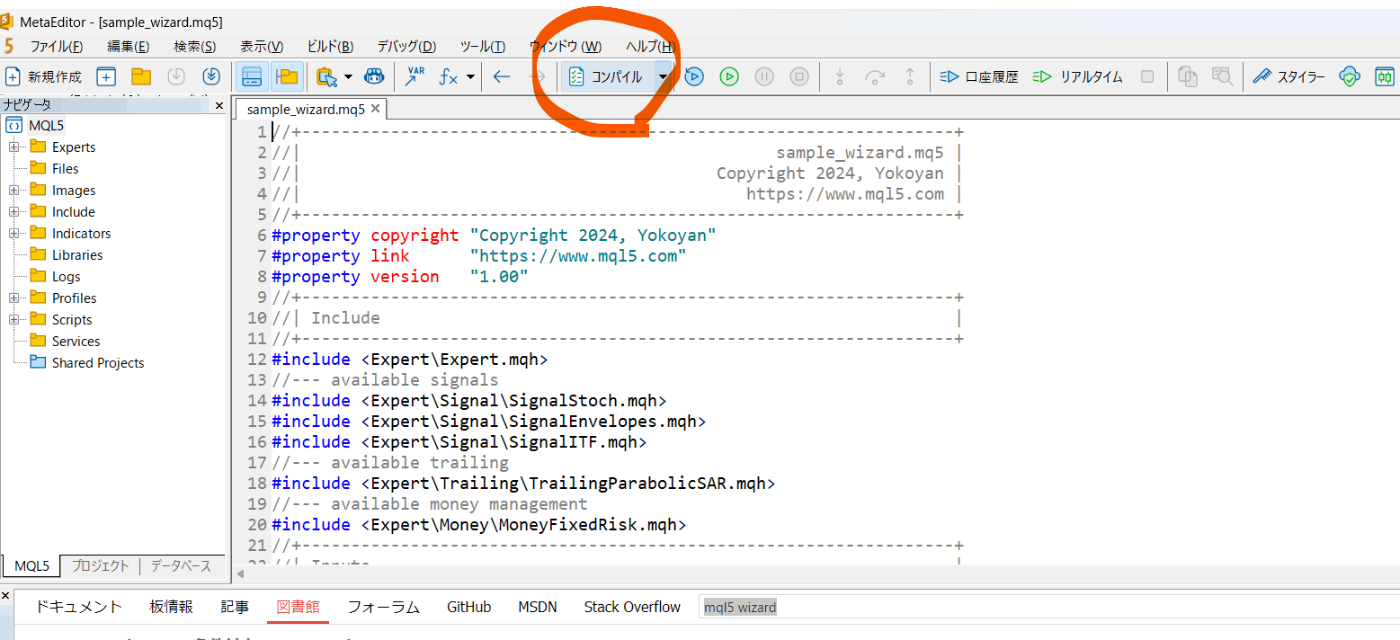Click the stop profiling square icon
This screenshot has height=640, width=1400.
(1148, 76)
